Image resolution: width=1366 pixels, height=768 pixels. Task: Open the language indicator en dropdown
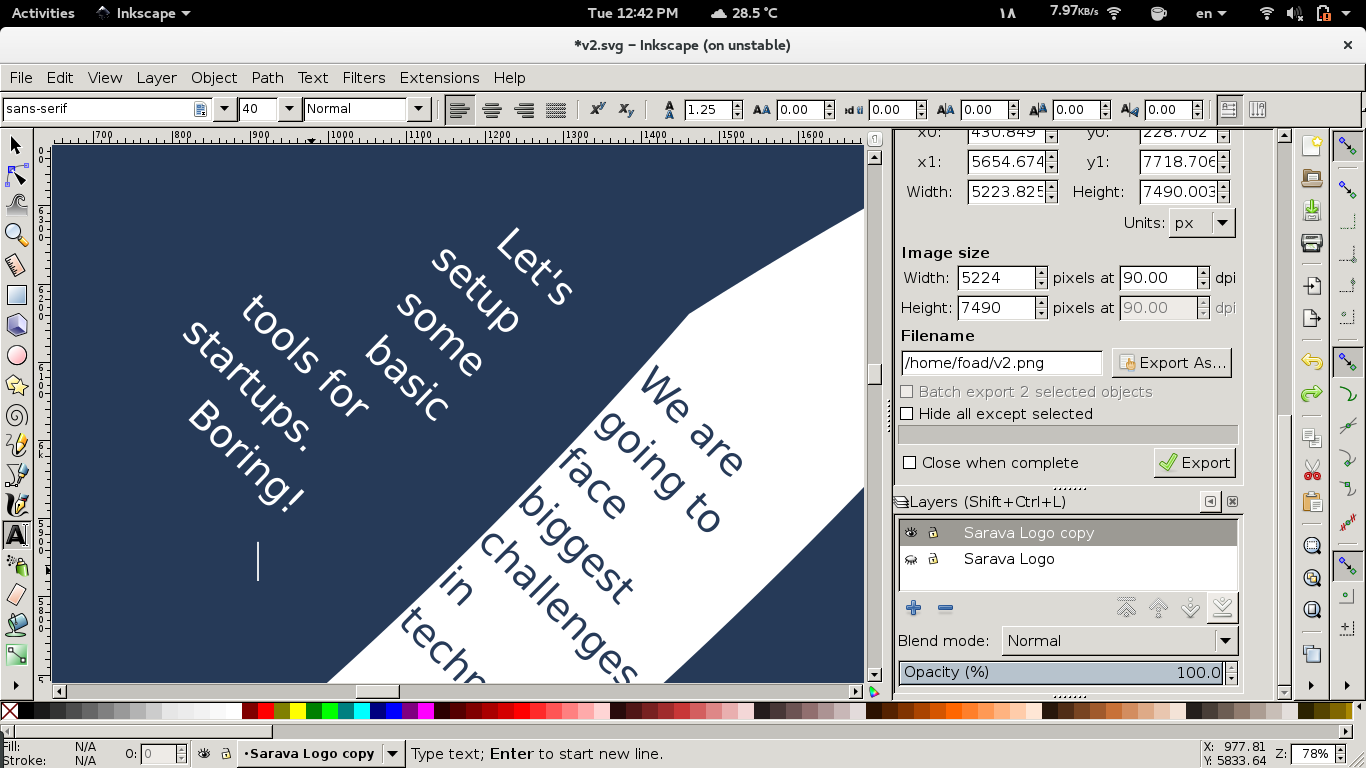coord(1212,13)
